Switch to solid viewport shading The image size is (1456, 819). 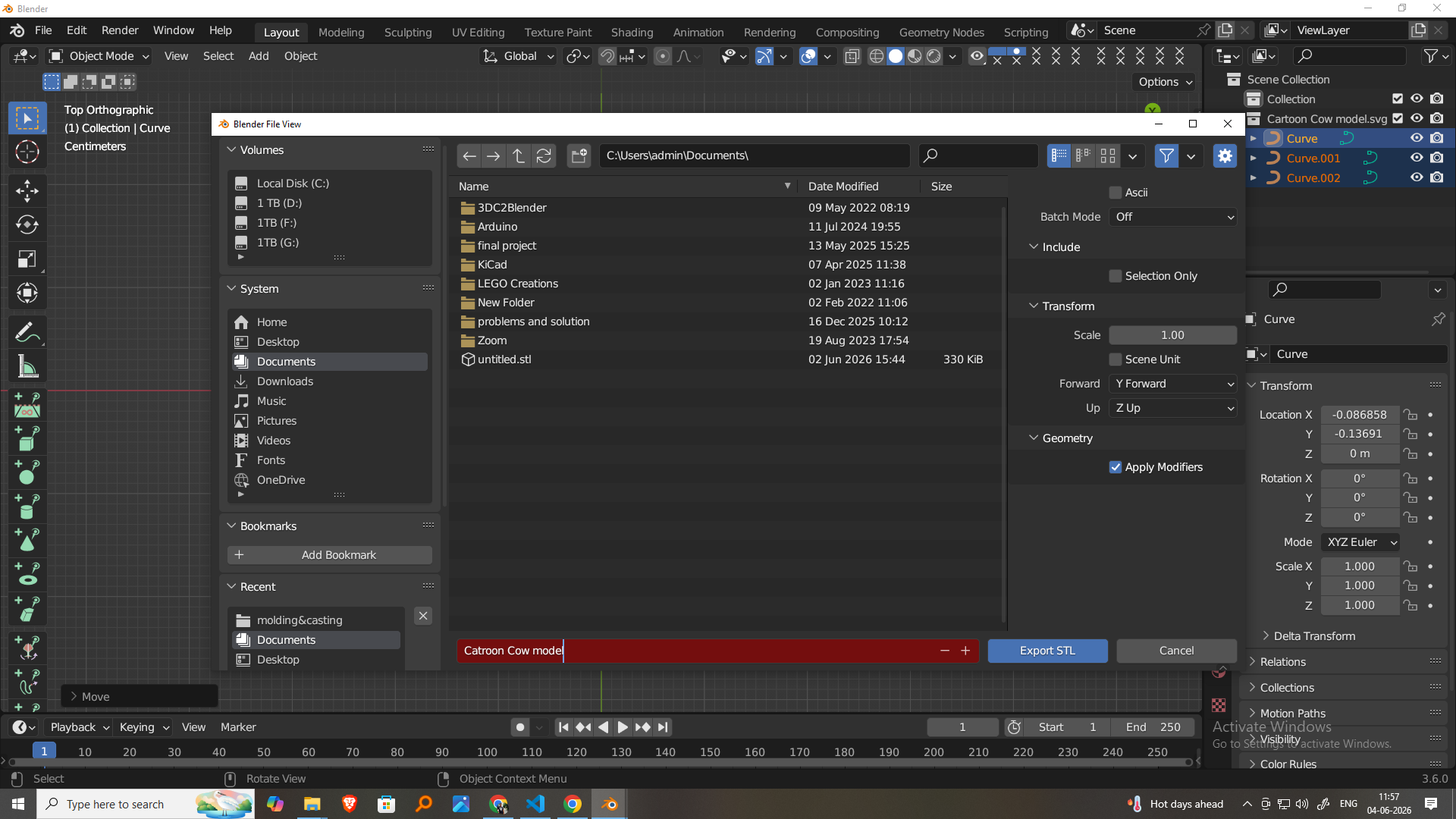pyautogui.click(x=896, y=56)
